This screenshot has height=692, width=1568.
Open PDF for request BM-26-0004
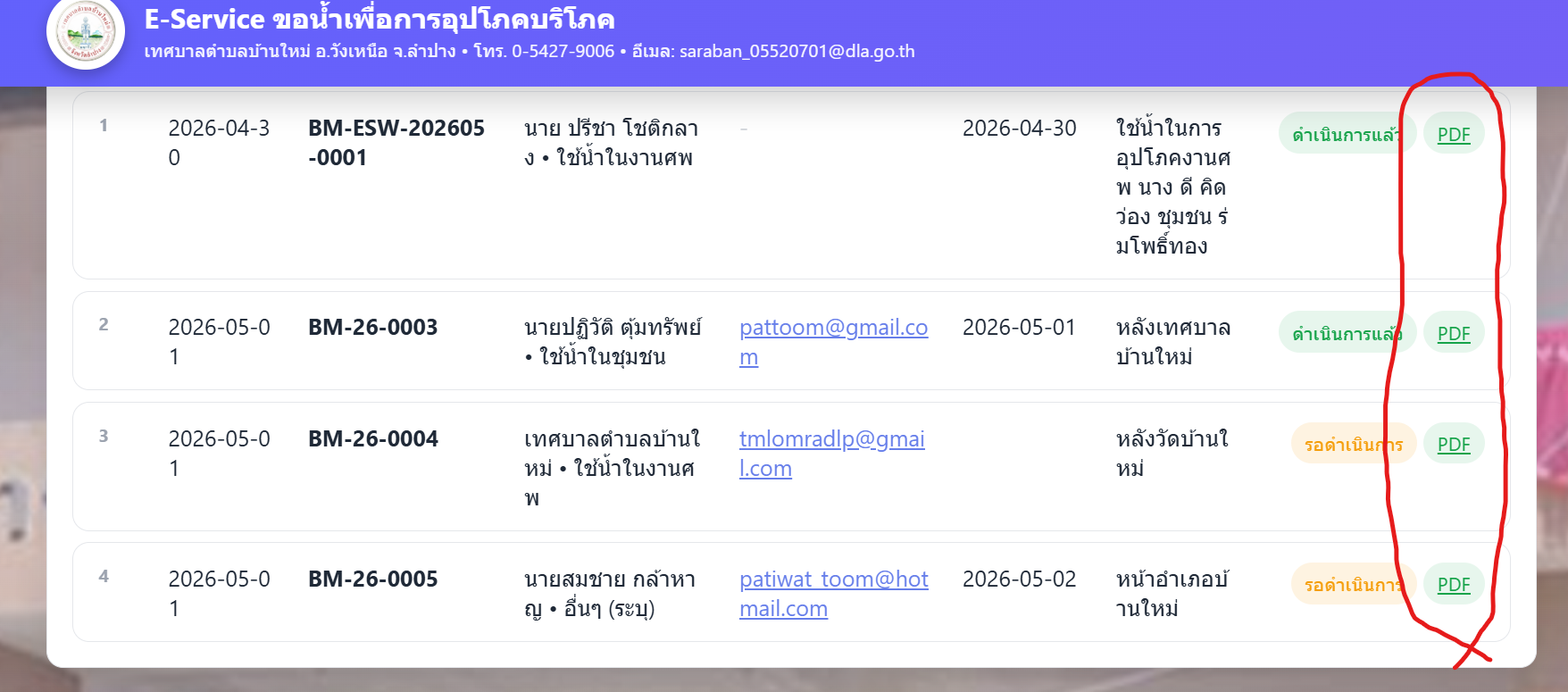click(1454, 444)
